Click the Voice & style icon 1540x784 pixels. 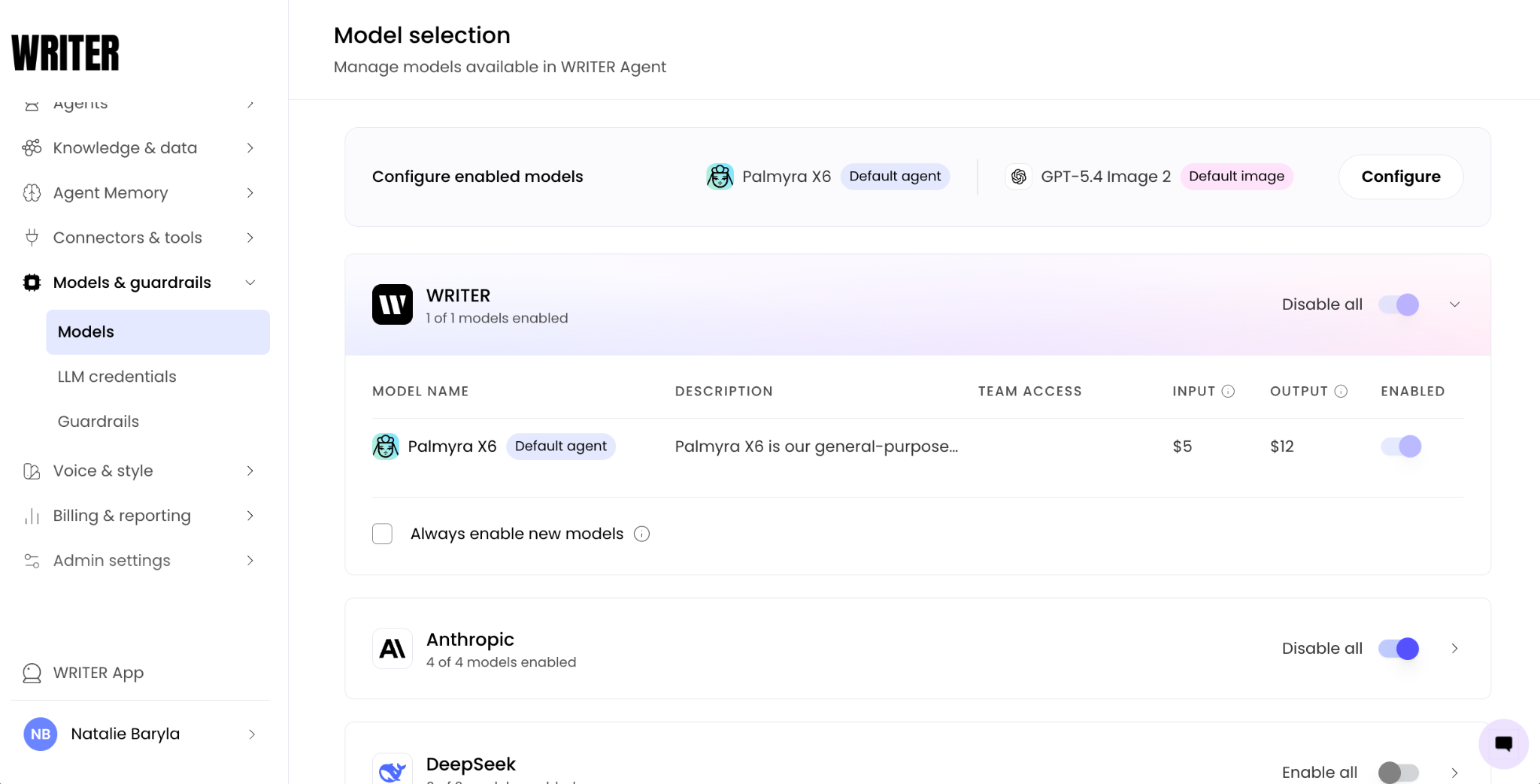32,471
